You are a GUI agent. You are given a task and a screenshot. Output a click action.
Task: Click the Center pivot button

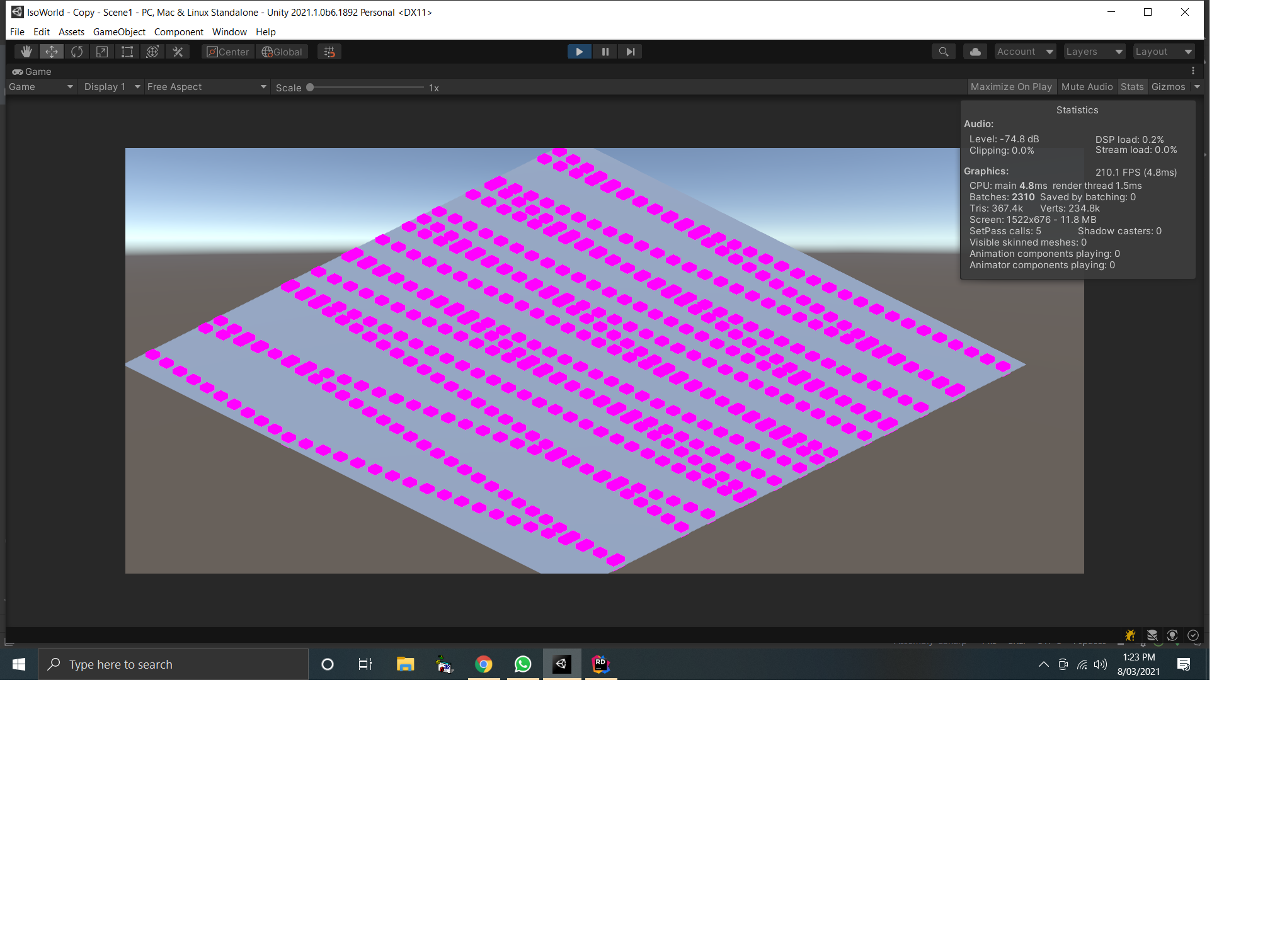point(228,52)
